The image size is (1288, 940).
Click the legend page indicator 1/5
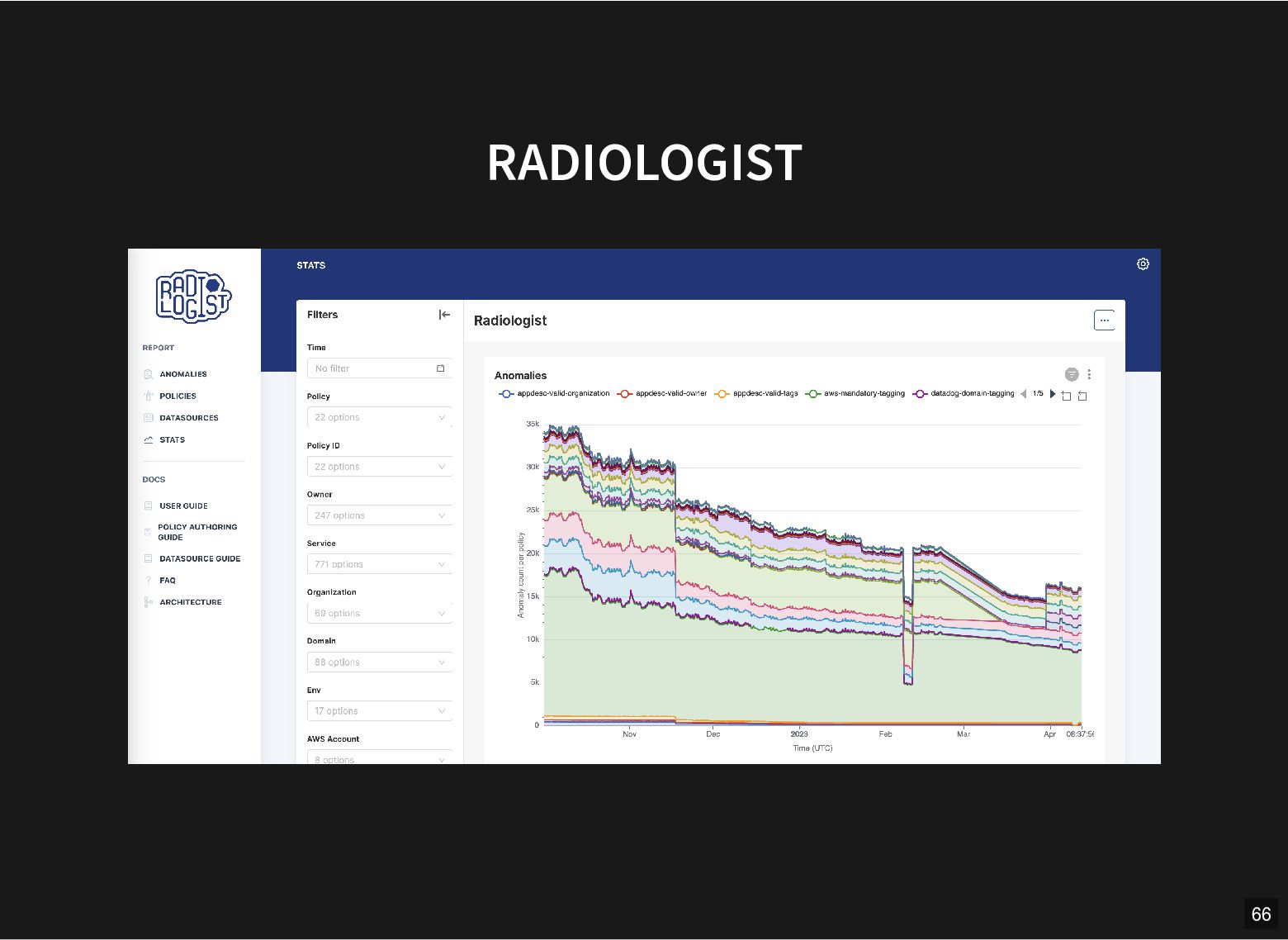click(x=1038, y=393)
